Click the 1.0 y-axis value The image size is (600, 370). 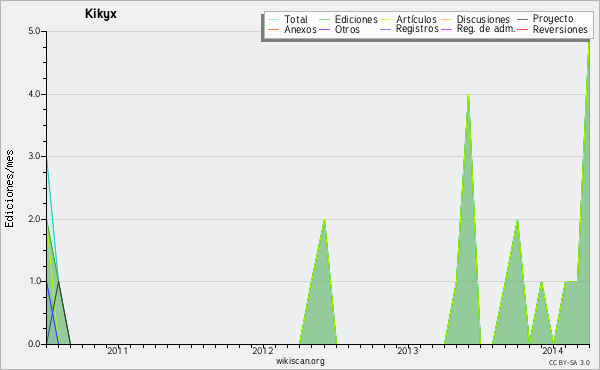tap(34, 281)
